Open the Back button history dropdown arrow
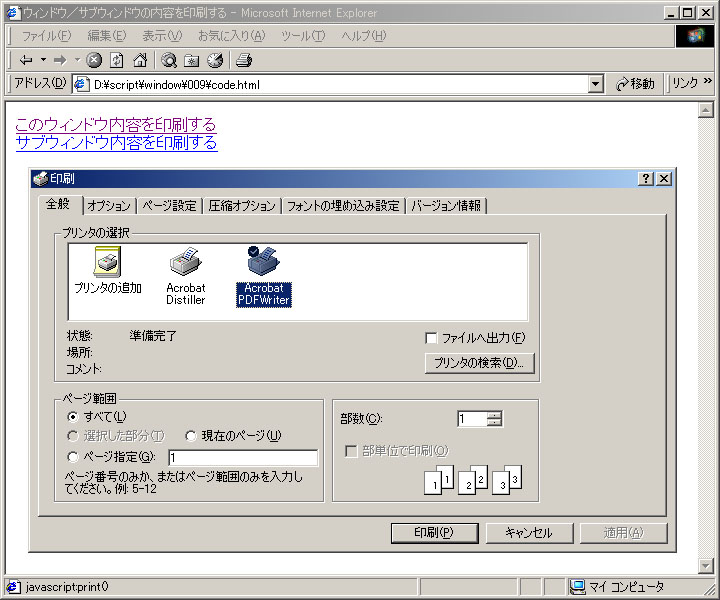Screen dimensions: 720x600 point(43,60)
